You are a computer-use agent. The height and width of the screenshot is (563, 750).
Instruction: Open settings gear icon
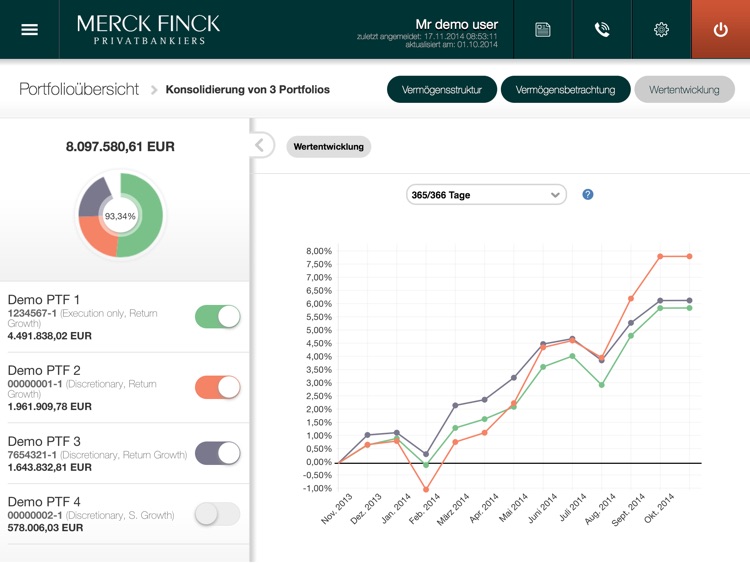point(661,30)
